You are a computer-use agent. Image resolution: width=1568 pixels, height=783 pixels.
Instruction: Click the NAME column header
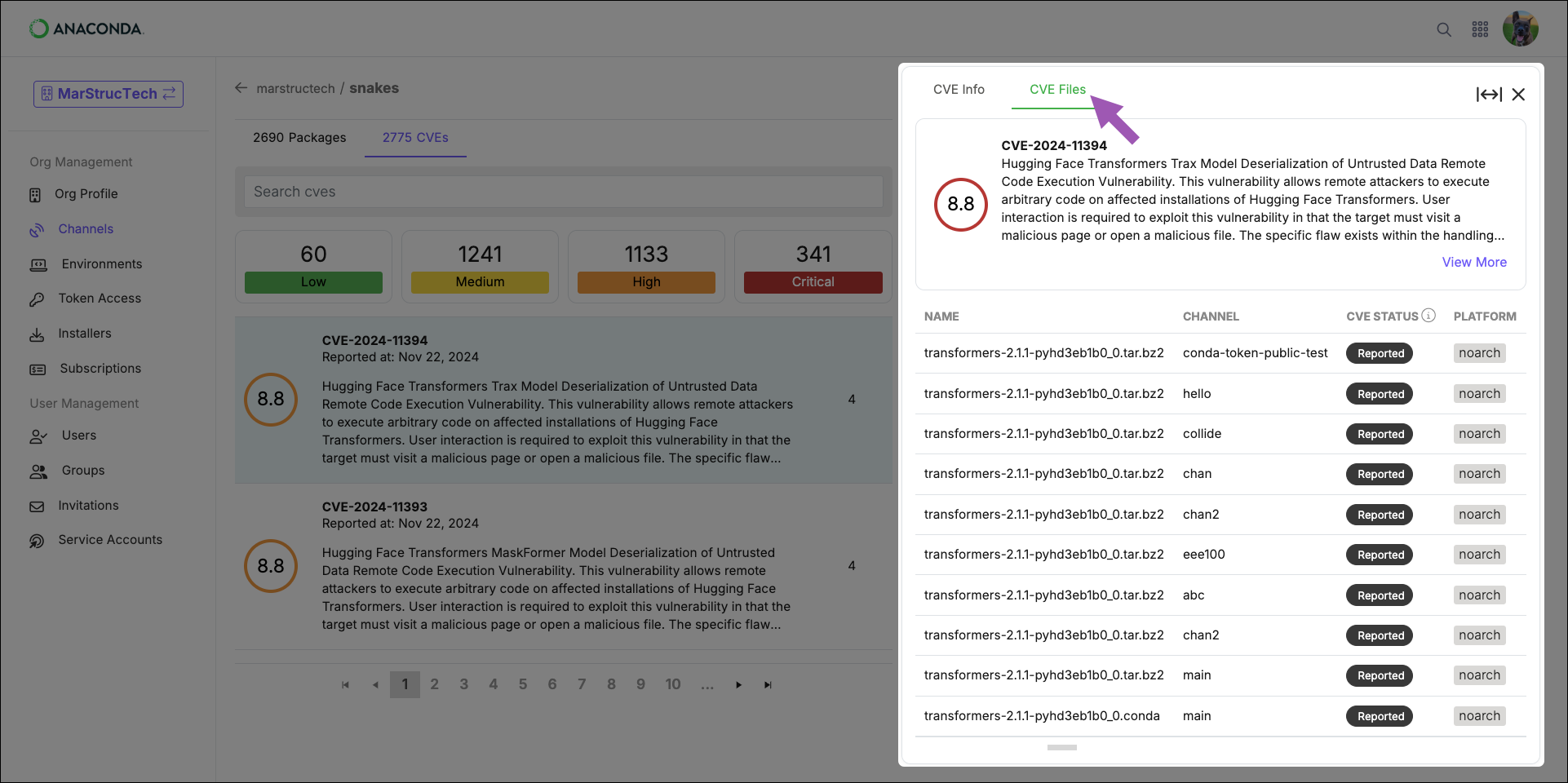[x=941, y=316]
